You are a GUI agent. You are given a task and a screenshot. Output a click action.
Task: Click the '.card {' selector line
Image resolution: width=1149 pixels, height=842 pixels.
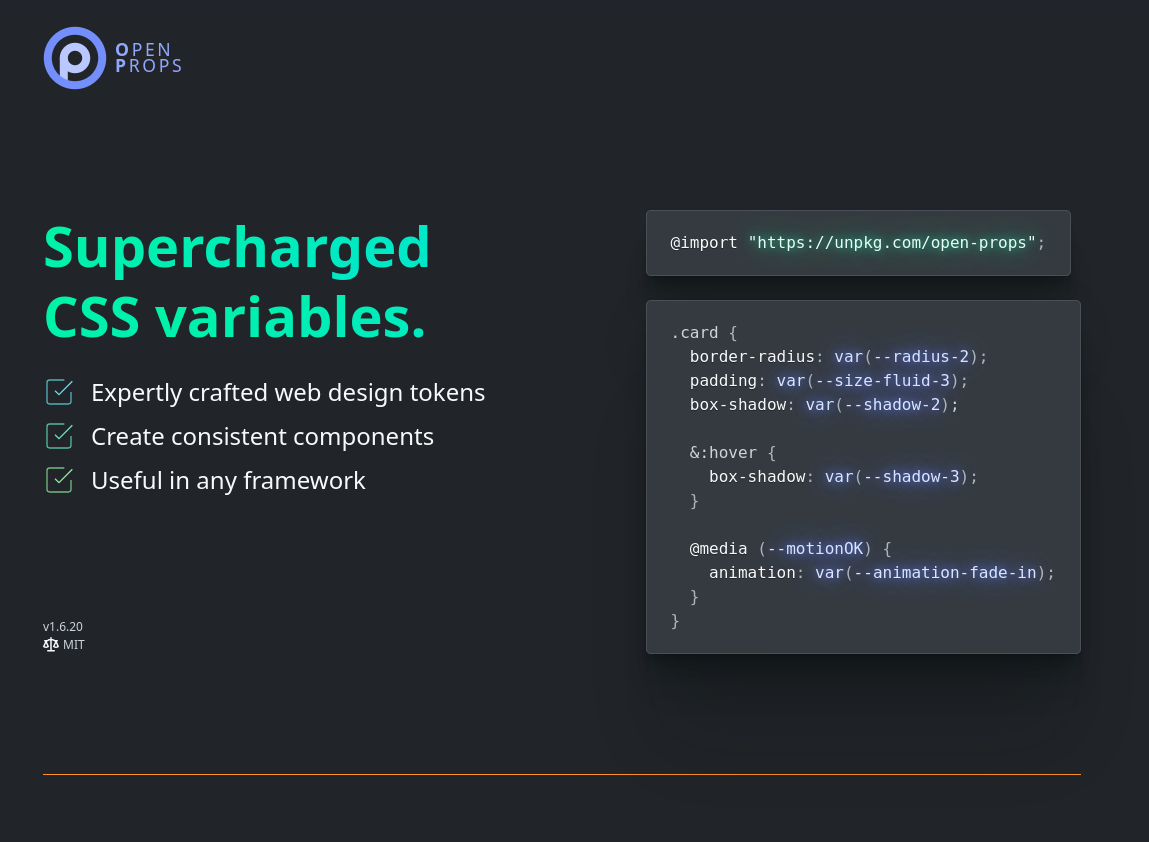704,333
